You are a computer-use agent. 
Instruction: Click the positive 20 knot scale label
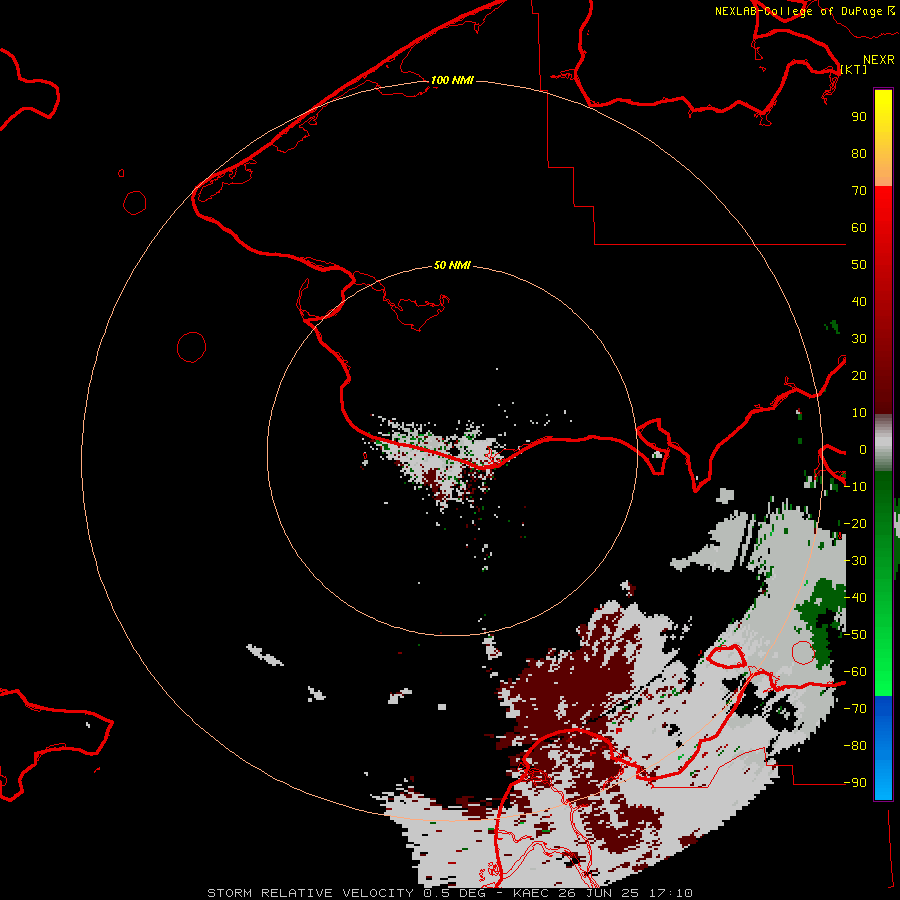pyautogui.click(x=859, y=376)
